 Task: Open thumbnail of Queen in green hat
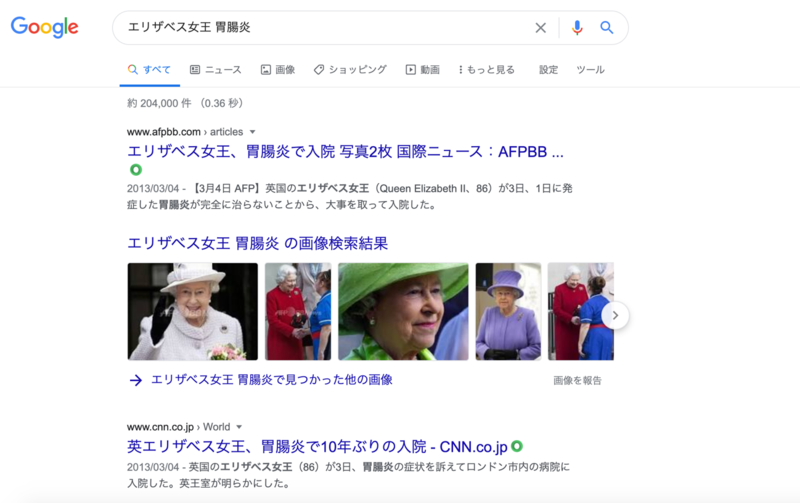click(x=403, y=311)
